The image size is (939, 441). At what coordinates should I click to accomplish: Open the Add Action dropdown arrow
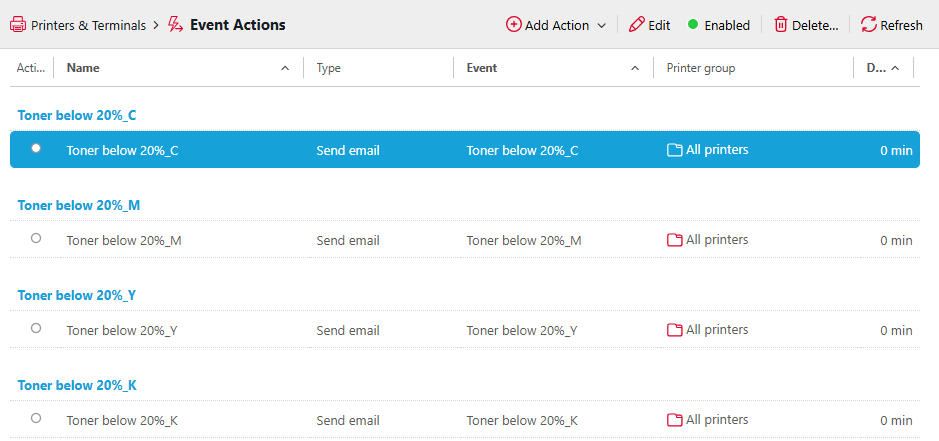[x=602, y=26]
